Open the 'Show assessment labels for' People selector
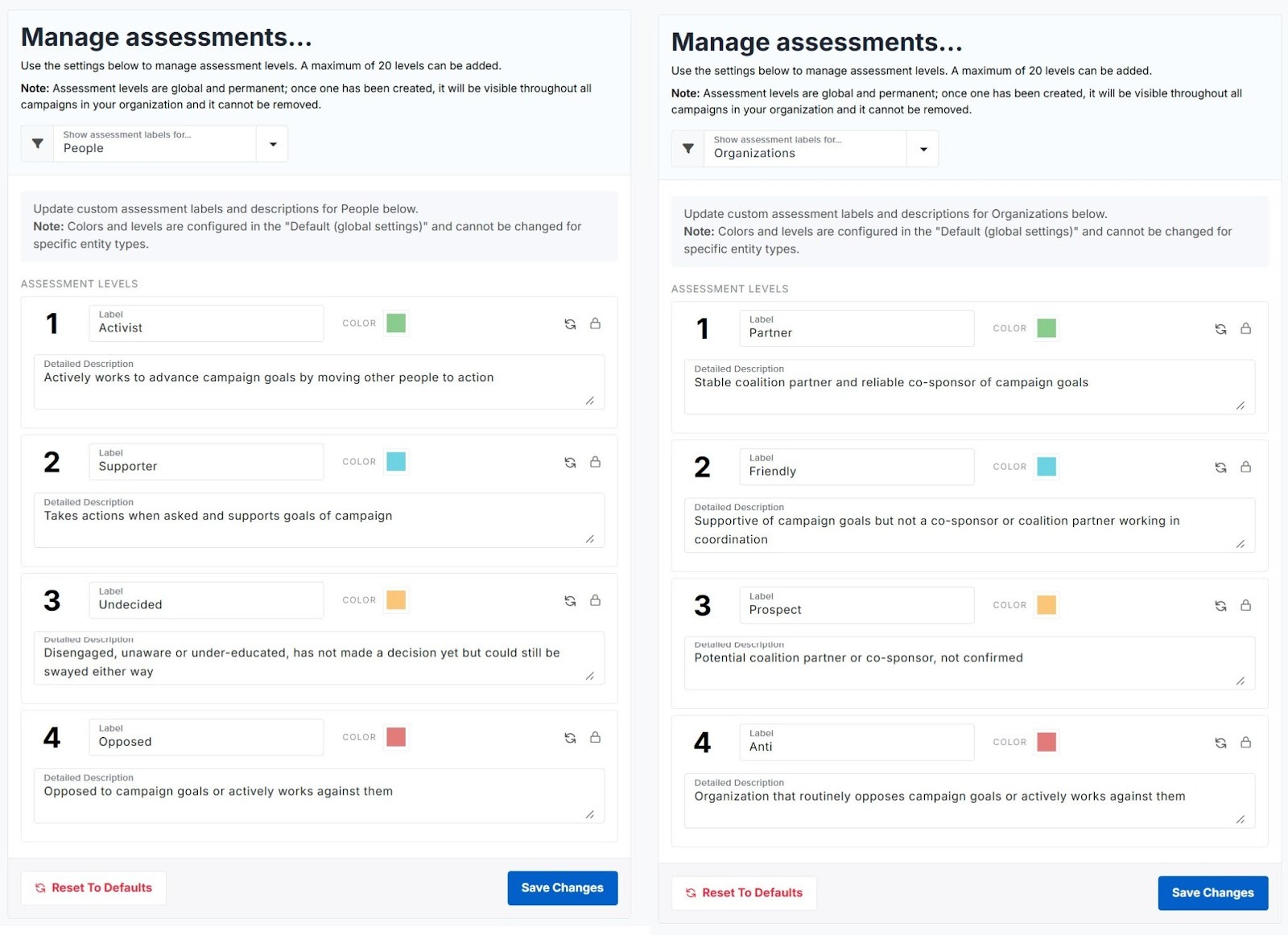The width and height of the screenshot is (1288, 935). [155, 144]
